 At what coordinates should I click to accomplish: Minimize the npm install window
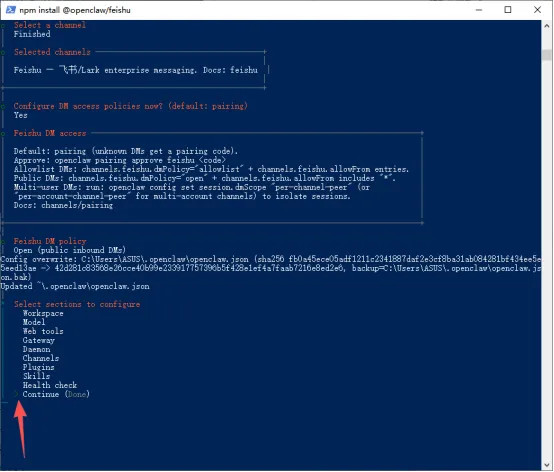[479, 10]
